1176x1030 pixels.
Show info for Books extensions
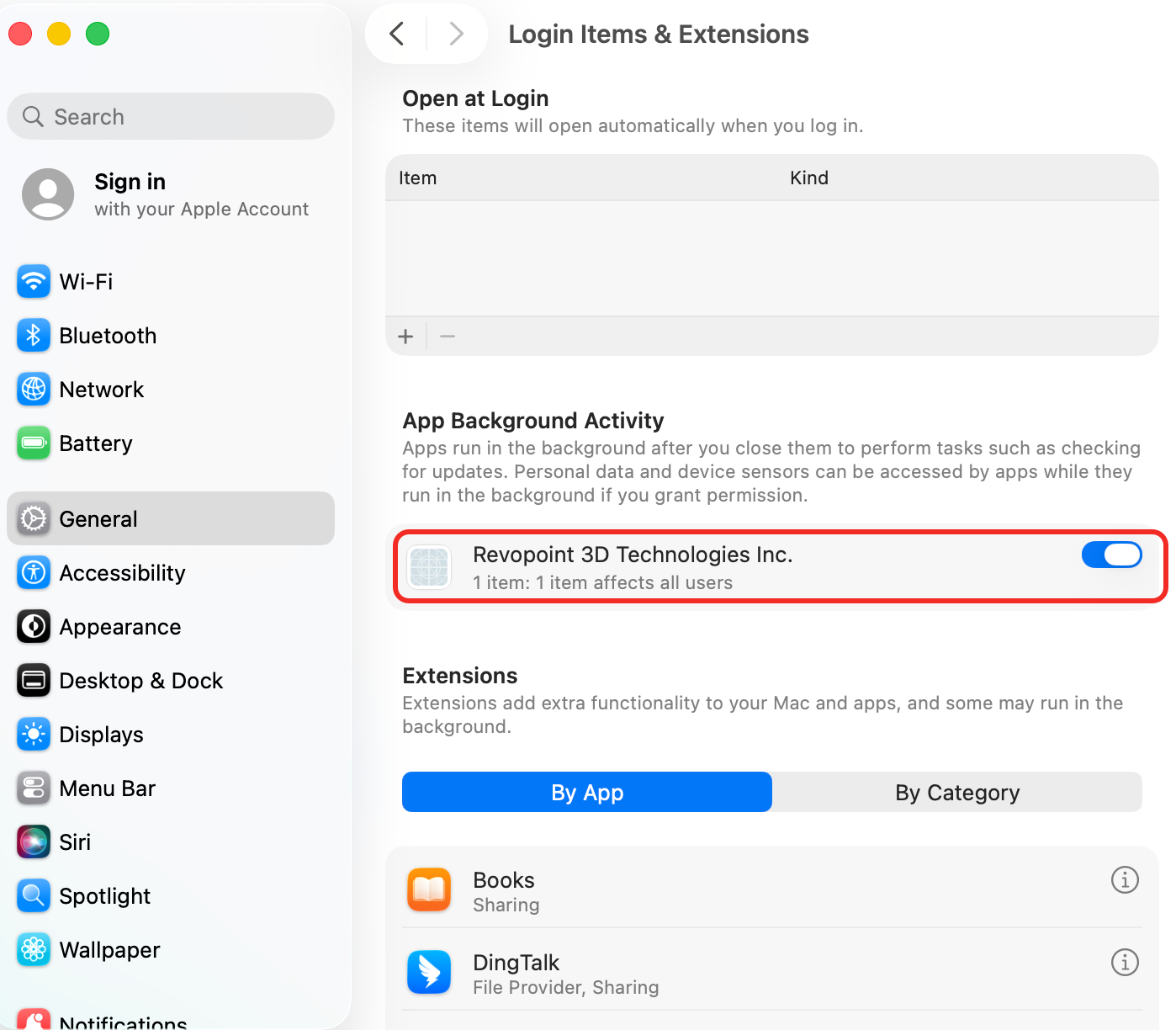click(x=1125, y=879)
